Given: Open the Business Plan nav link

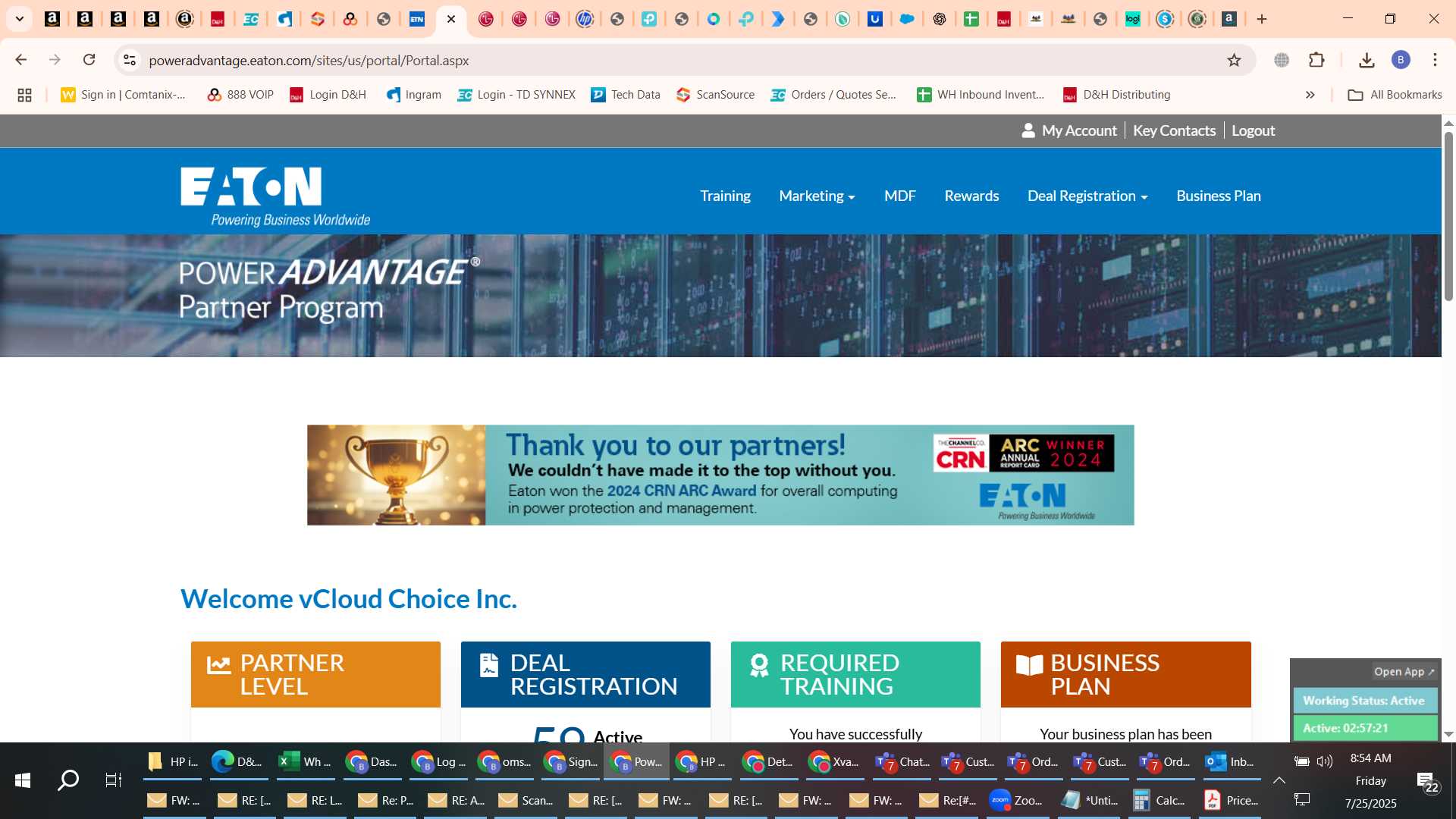Looking at the screenshot, I should pyautogui.click(x=1218, y=196).
